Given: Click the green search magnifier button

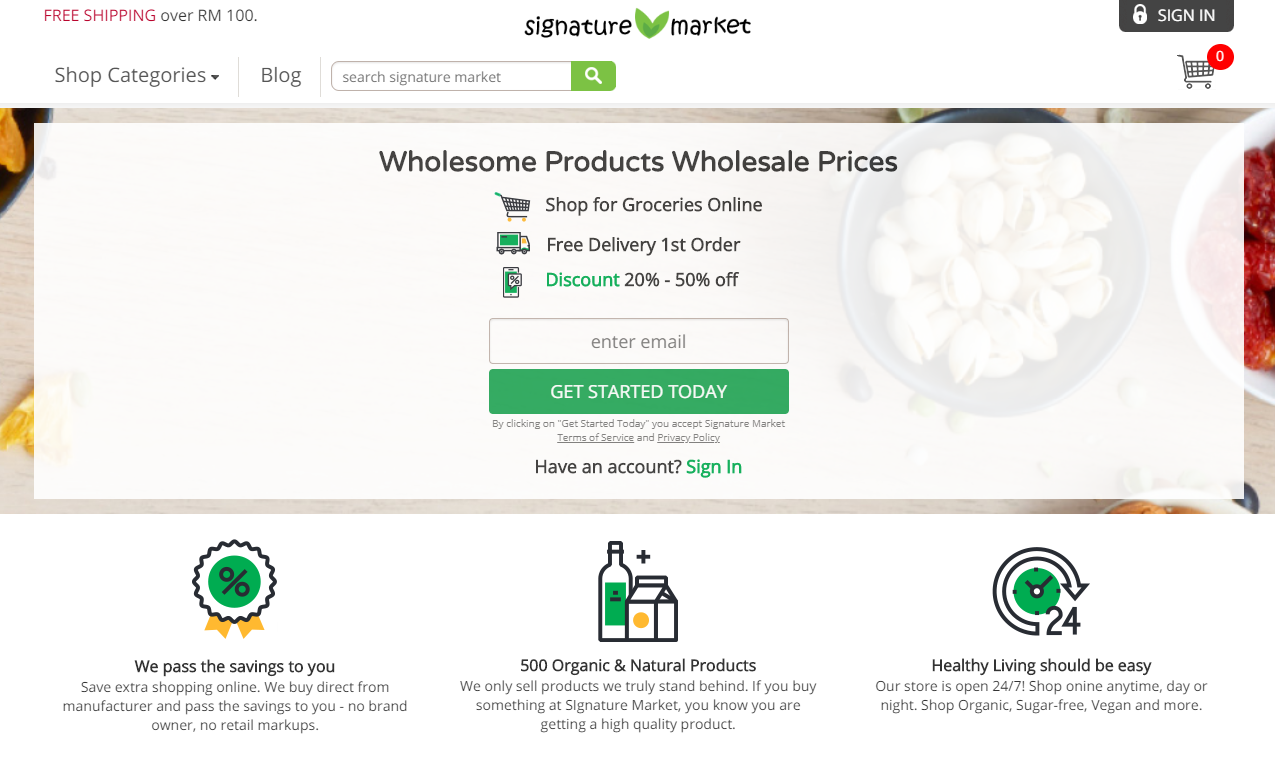Looking at the screenshot, I should coord(593,76).
